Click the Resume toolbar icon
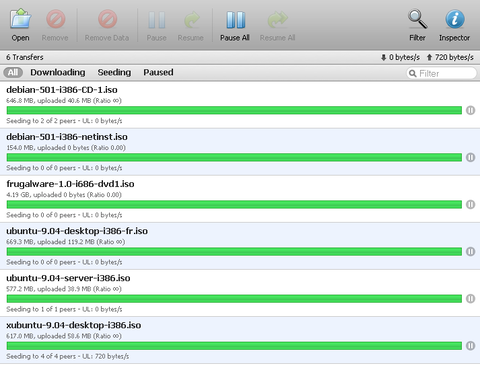The width and height of the screenshot is (480, 376). [190, 25]
